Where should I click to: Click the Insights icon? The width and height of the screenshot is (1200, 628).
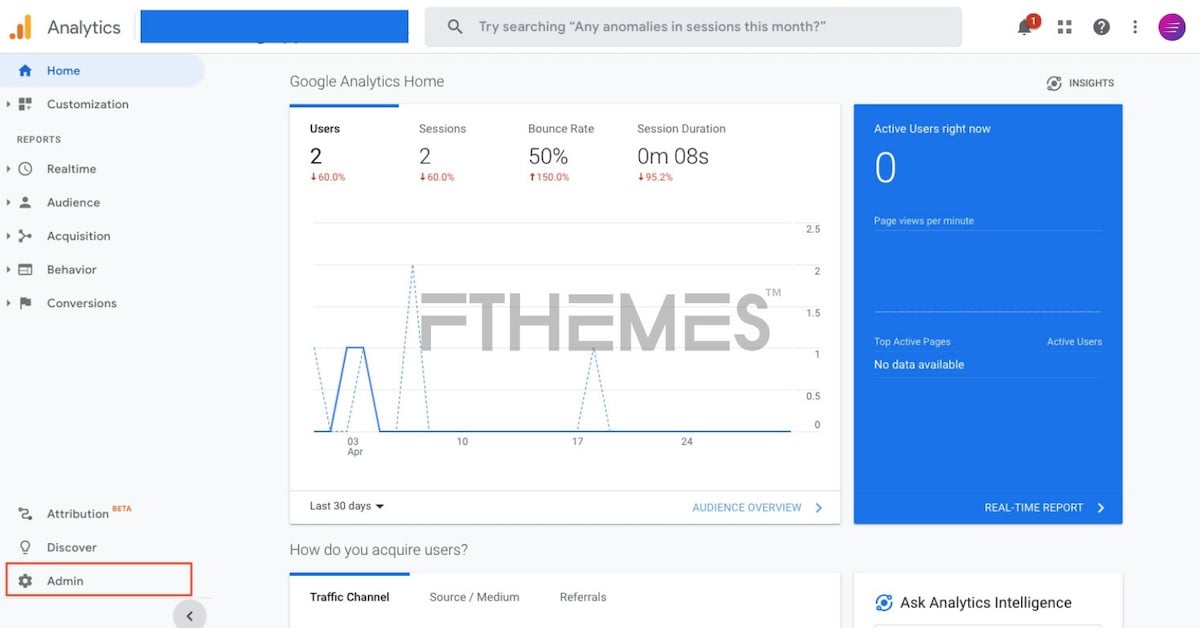point(1054,83)
